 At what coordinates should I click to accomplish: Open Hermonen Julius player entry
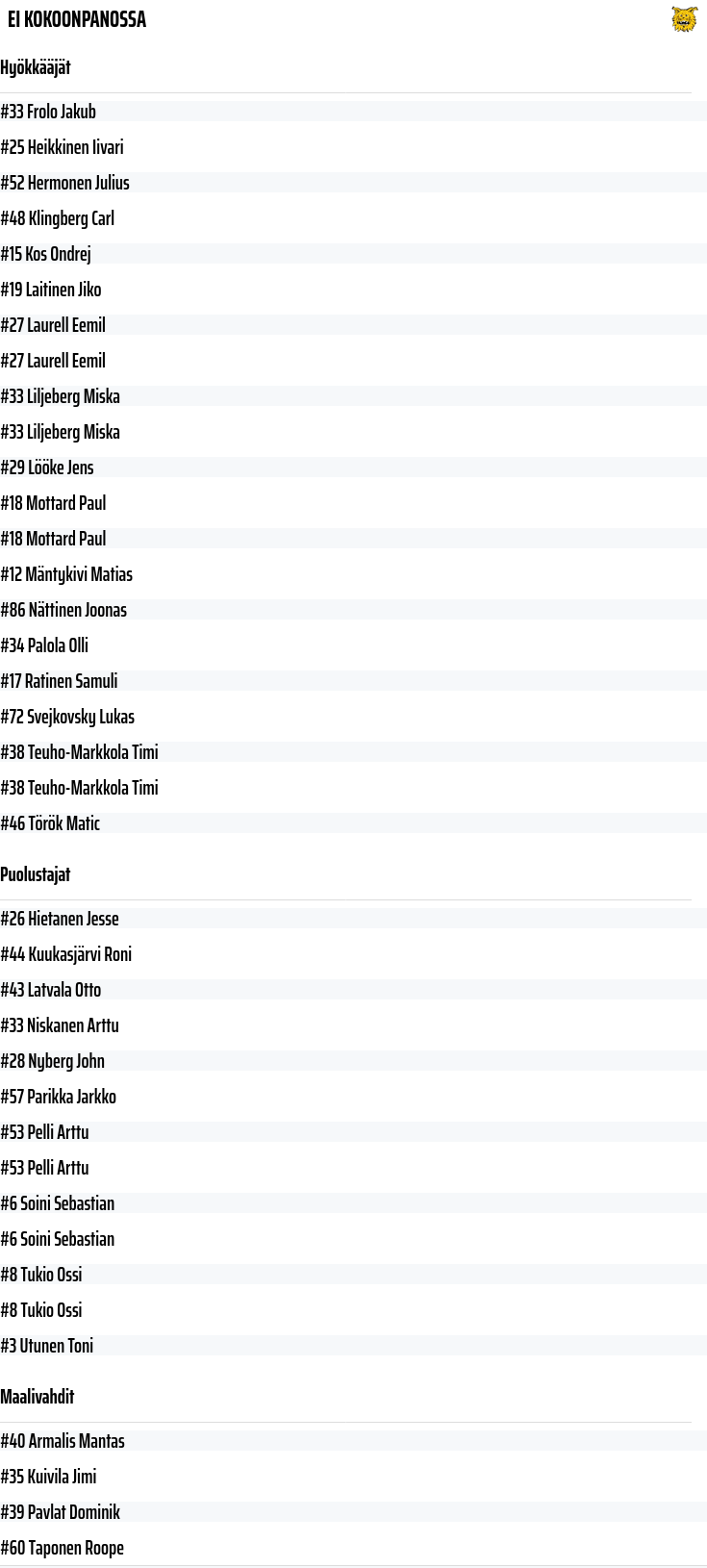point(64,183)
